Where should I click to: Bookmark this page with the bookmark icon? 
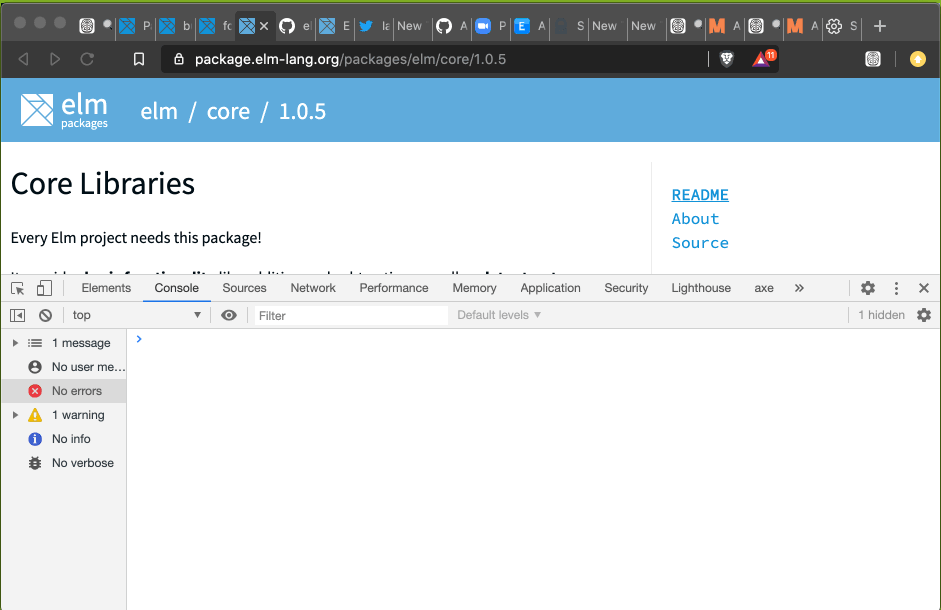pyautogui.click(x=139, y=59)
